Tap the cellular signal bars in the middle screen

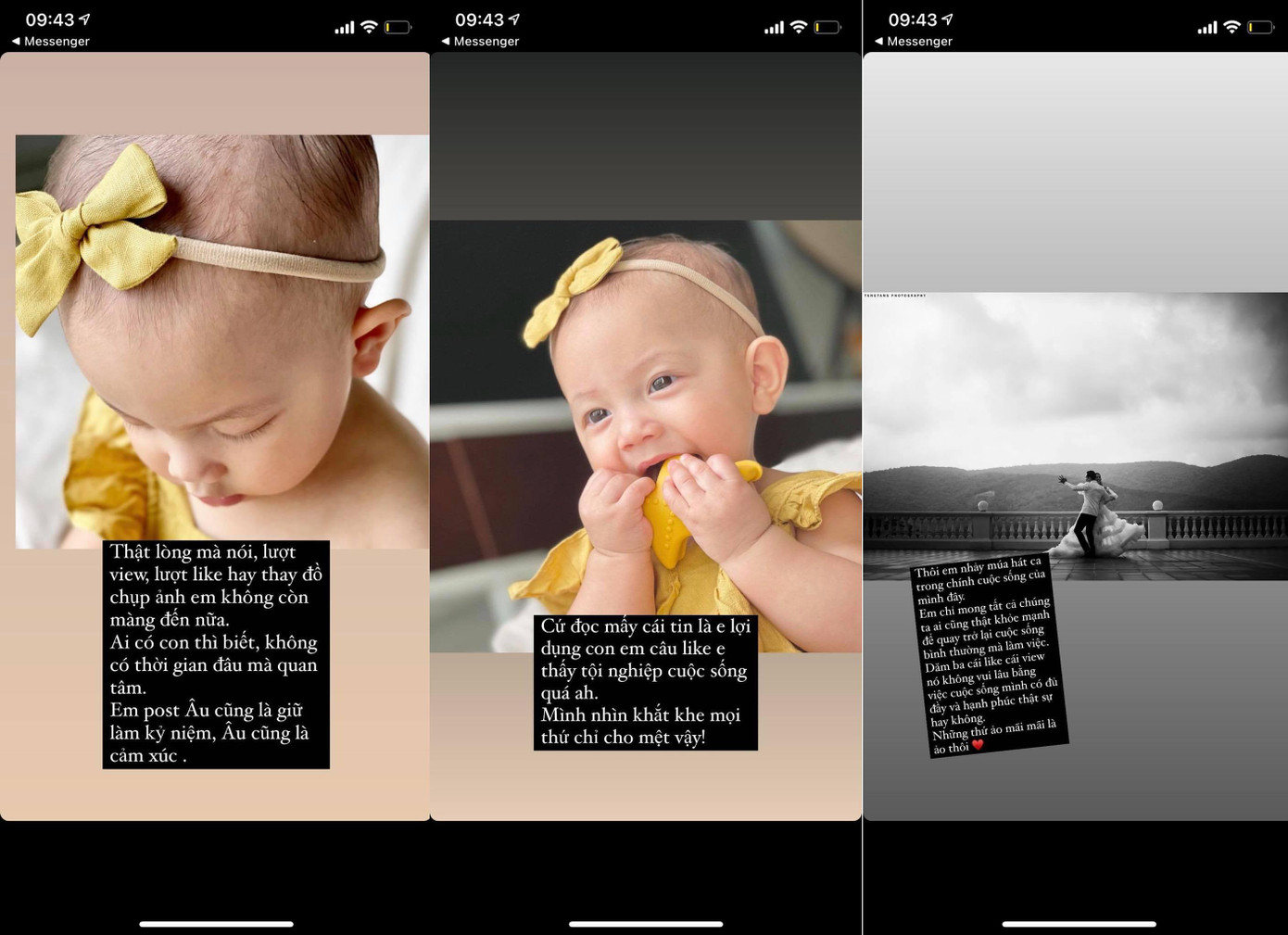774,28
